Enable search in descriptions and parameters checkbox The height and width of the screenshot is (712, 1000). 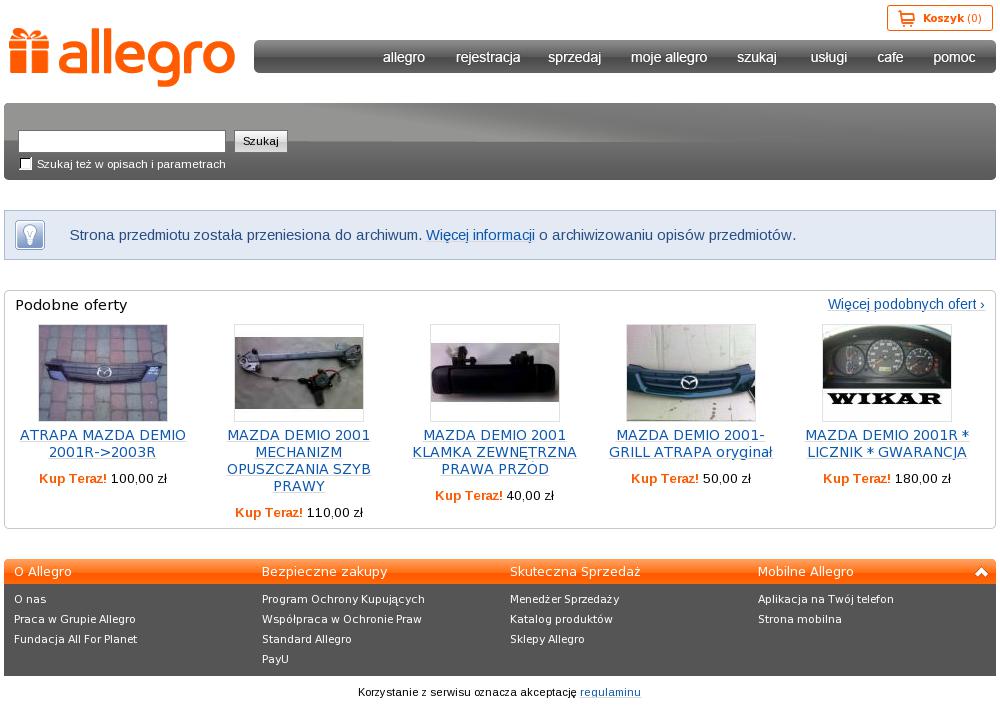(x=26, y=164)
